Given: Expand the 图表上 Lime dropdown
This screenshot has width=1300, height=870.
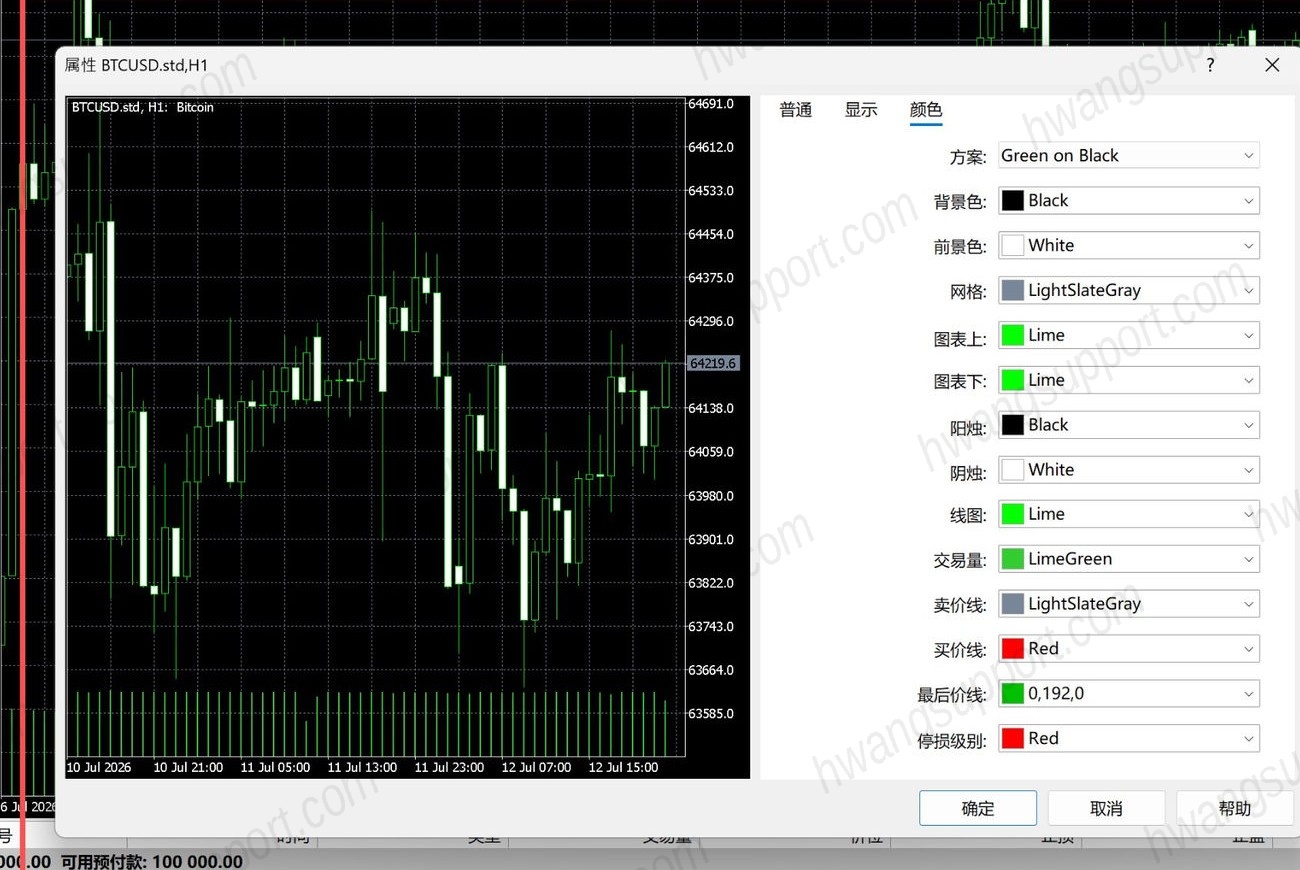Looking at the screenshot, I should pyautogui.click(x=1129, y=335).
